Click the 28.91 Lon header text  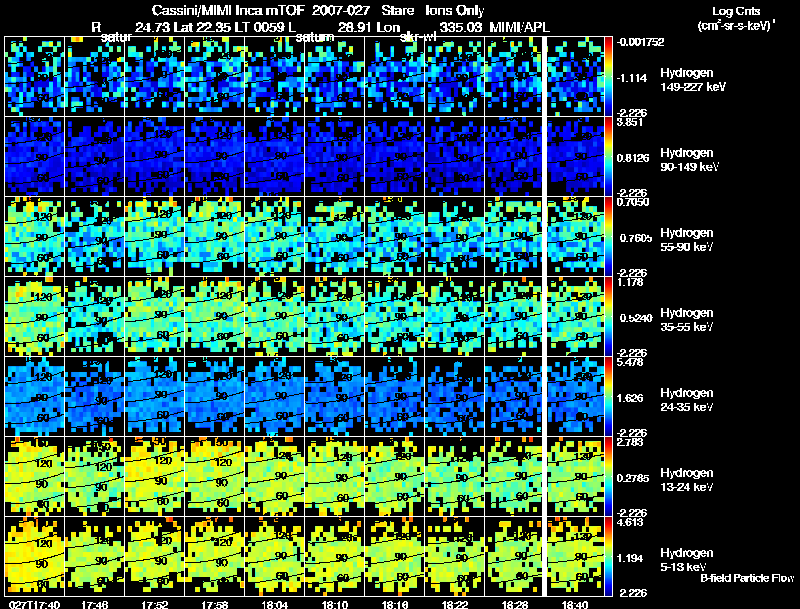[x=368, y=27]
